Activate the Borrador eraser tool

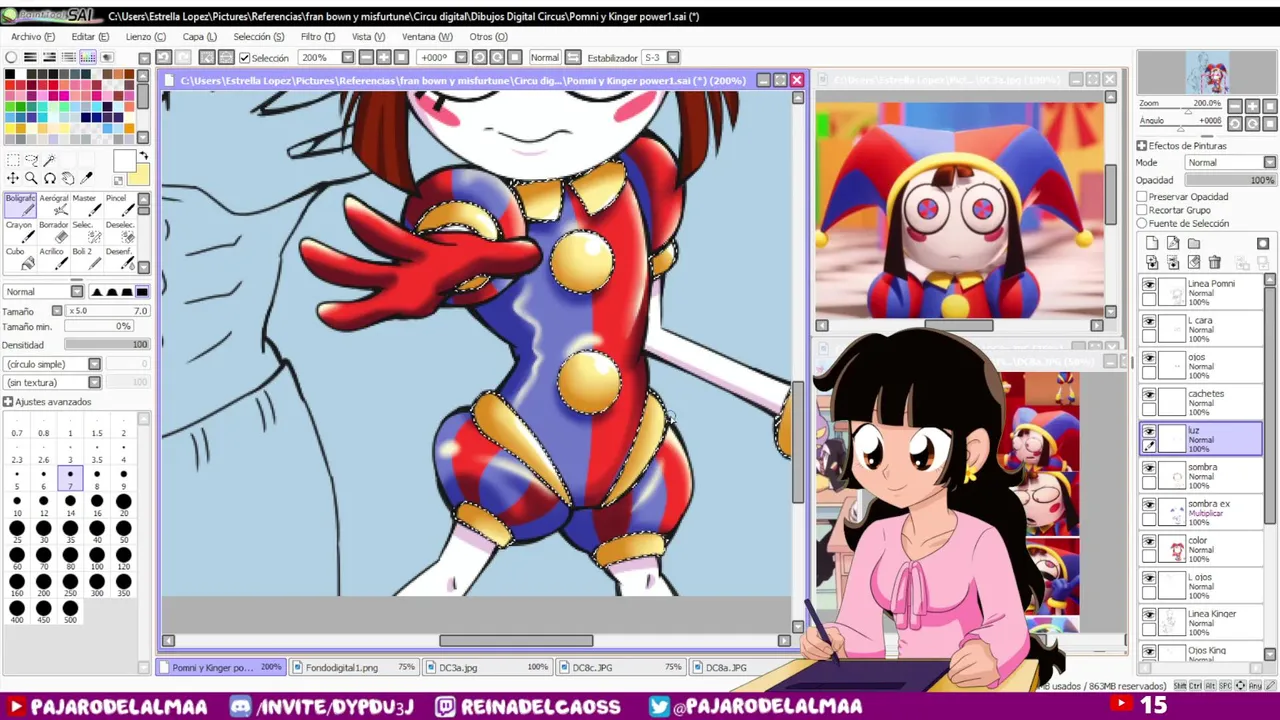pos(54,231)
